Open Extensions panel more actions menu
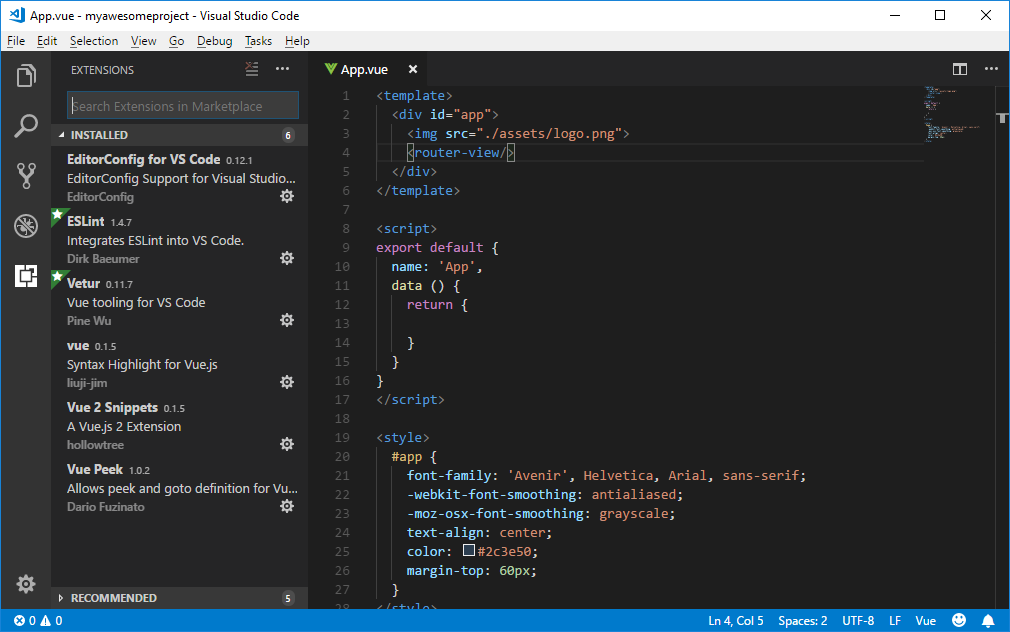The height and width of the screenshot is (632, 1010). tap(282, 69)
